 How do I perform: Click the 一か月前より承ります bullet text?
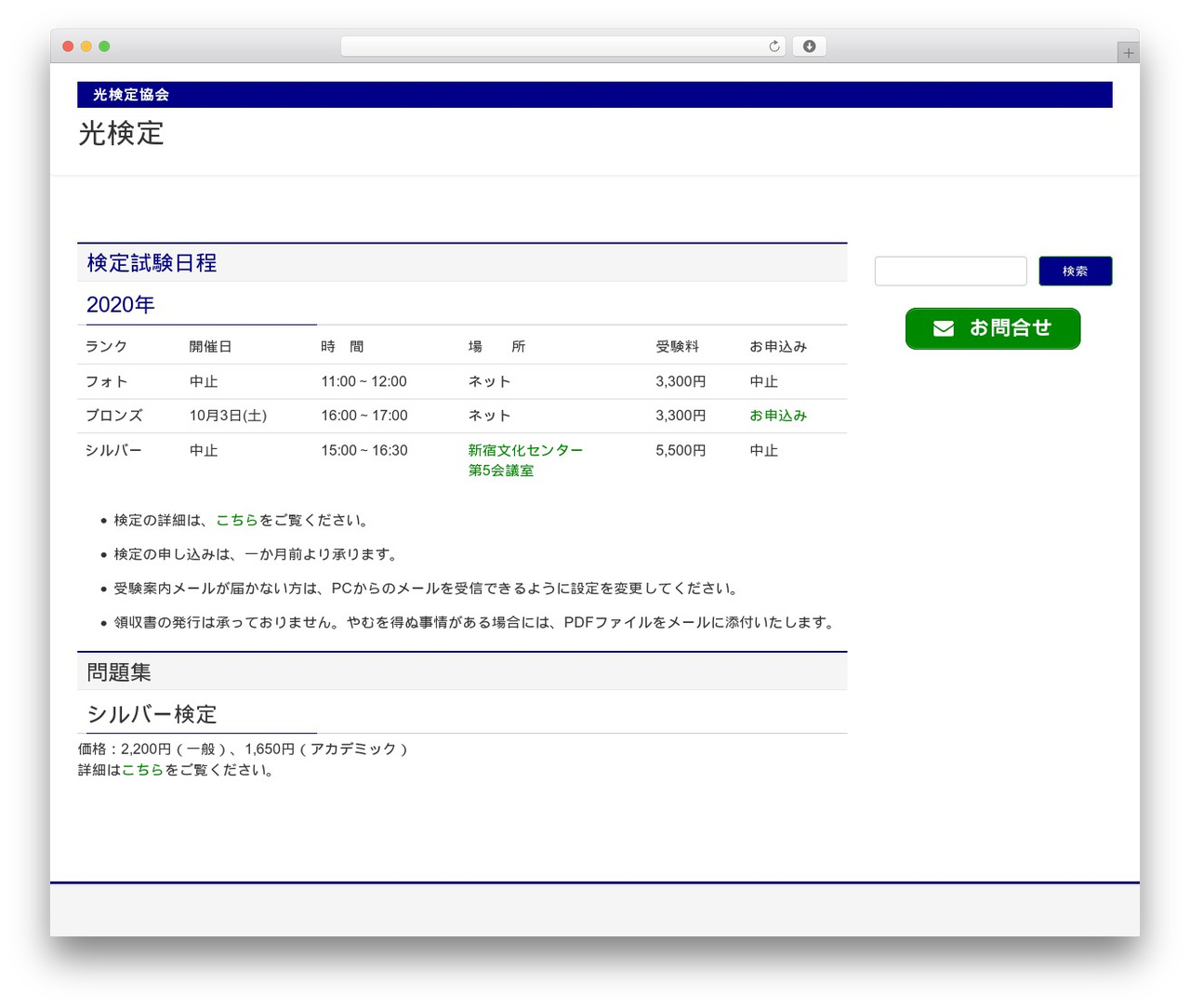point(258,554)
